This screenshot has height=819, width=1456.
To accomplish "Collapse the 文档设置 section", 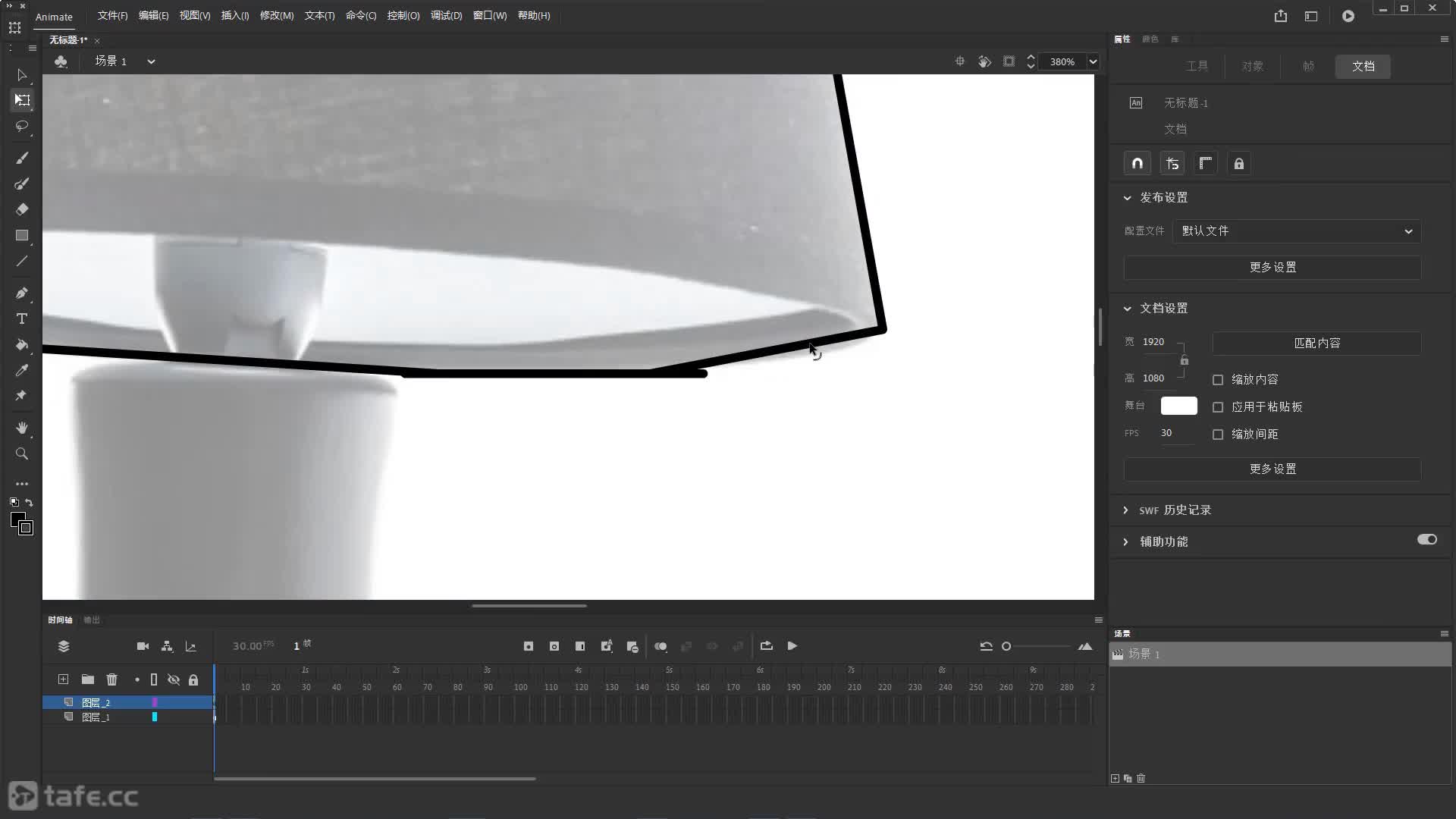I will [1128, 309].
